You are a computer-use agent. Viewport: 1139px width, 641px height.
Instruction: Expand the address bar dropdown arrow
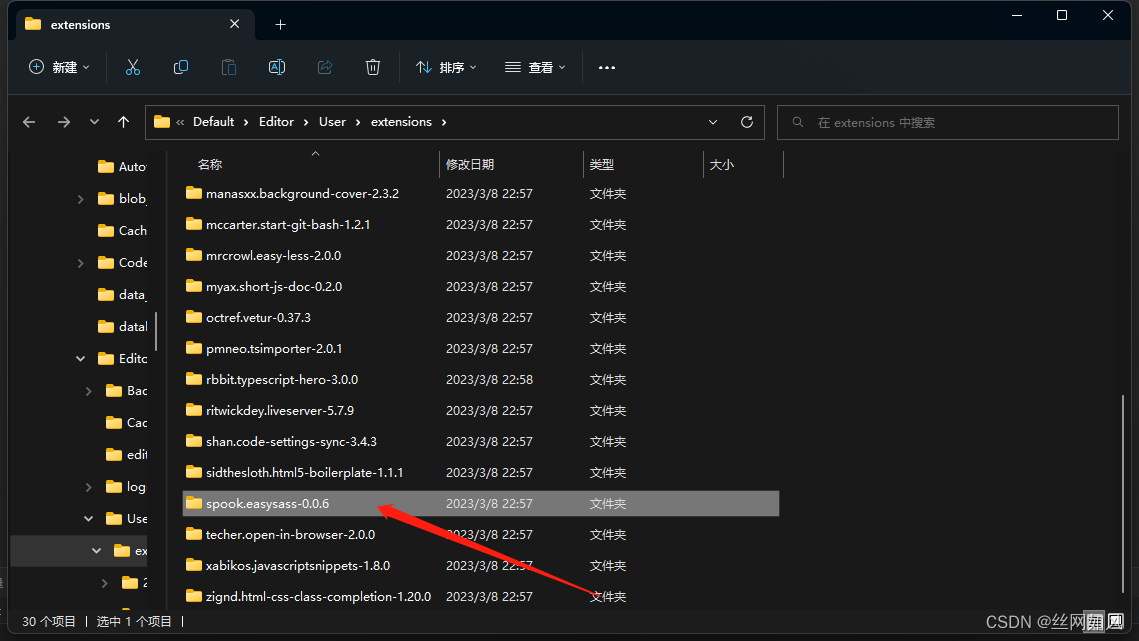(x=713, y=121)
